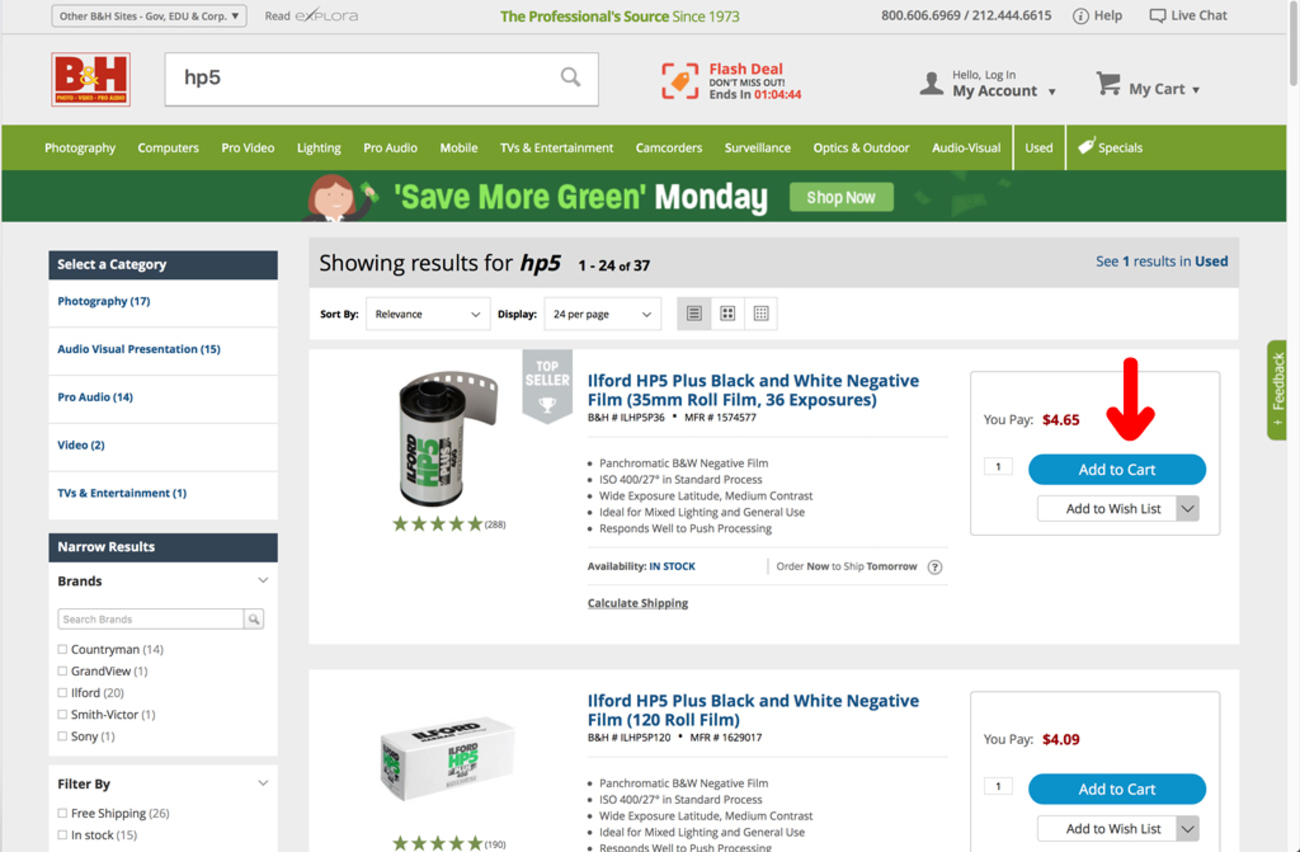The height and width of the screenshot is (852, 1300).
Task: Open the Pro Audio menu
Action: [x=390, y=148]
